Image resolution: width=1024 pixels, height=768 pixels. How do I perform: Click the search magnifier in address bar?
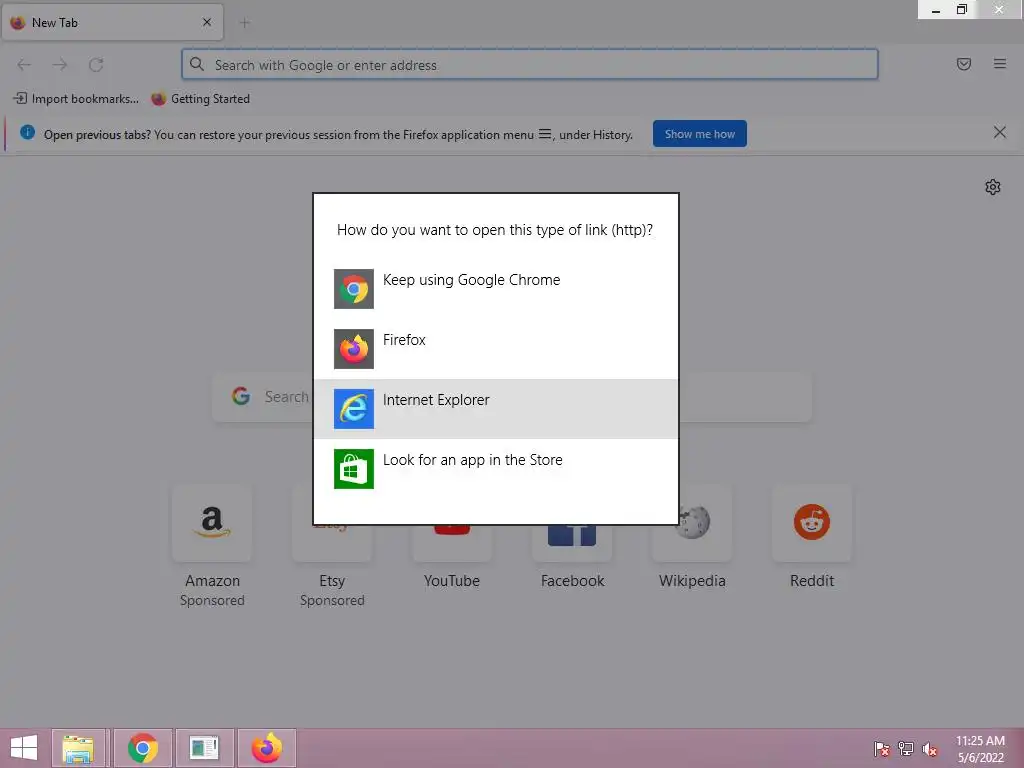click(x=197, y=64)
